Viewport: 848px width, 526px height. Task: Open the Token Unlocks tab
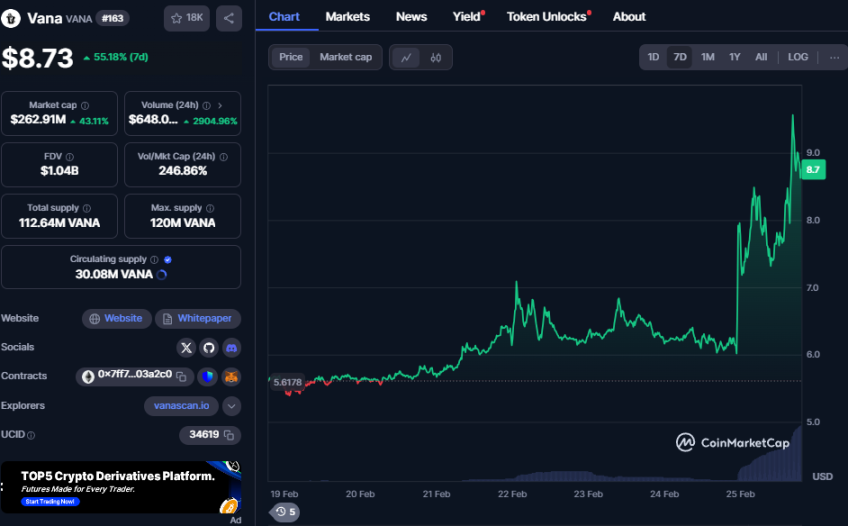tap(546, 17)
